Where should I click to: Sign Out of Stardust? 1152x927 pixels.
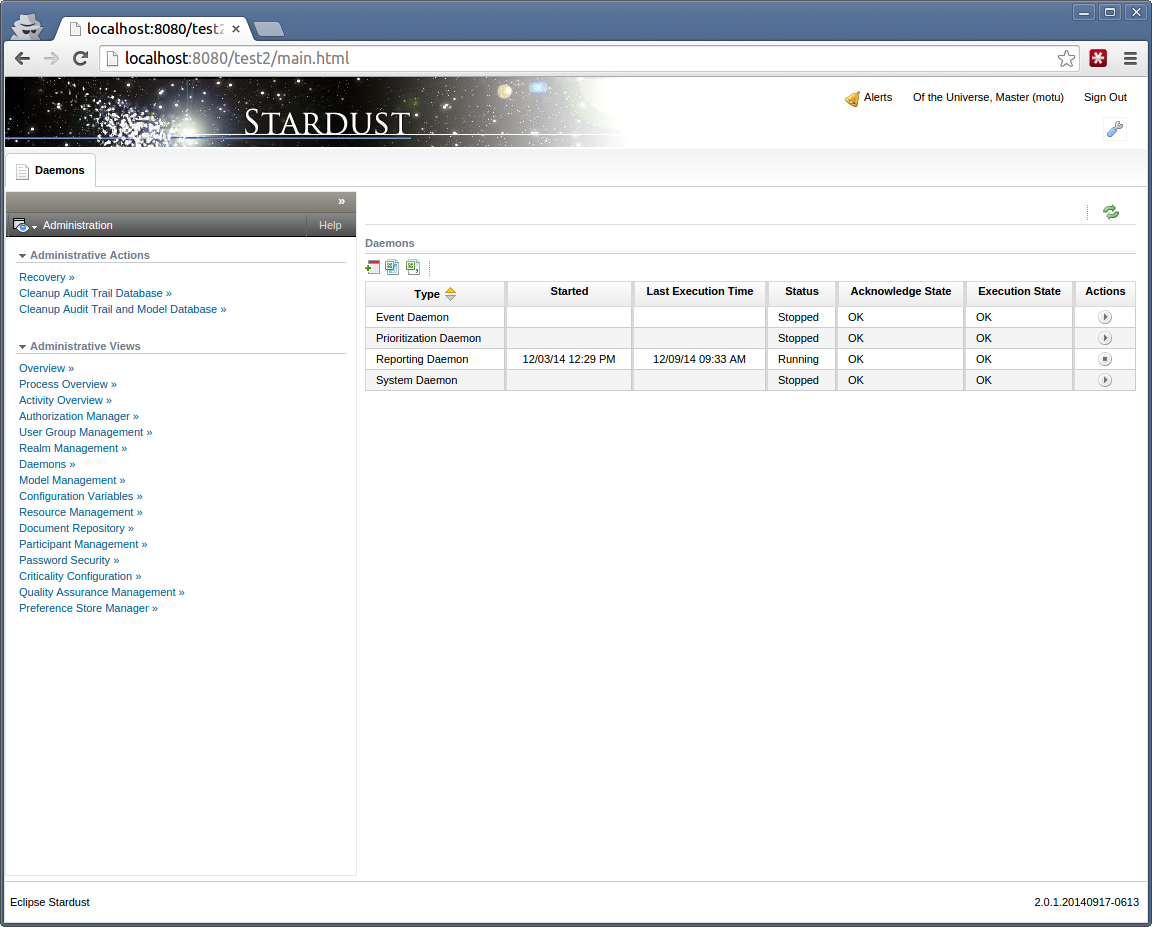[x=1105, y=98]
